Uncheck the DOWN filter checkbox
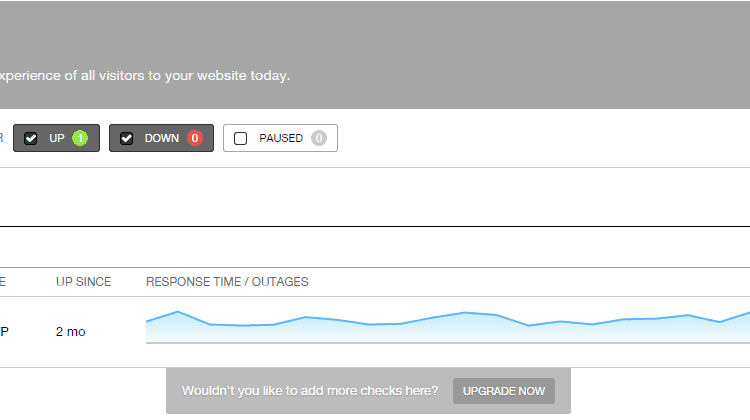 coord(126,138)
